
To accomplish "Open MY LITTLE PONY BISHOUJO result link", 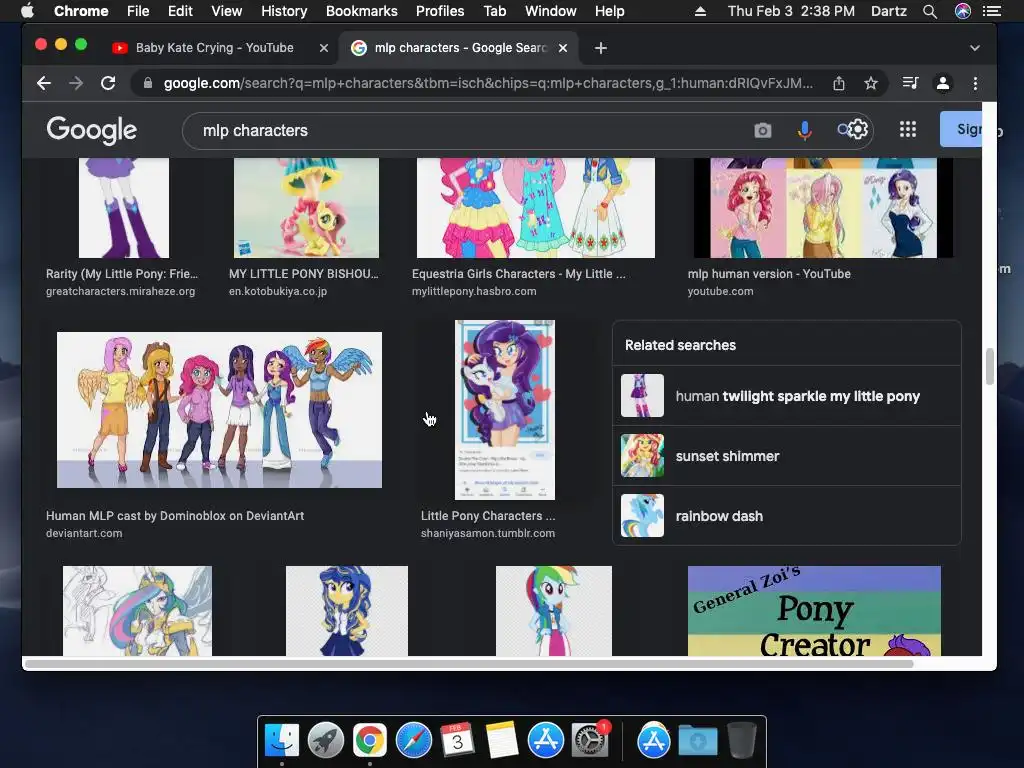I will (x=304, y=274).
